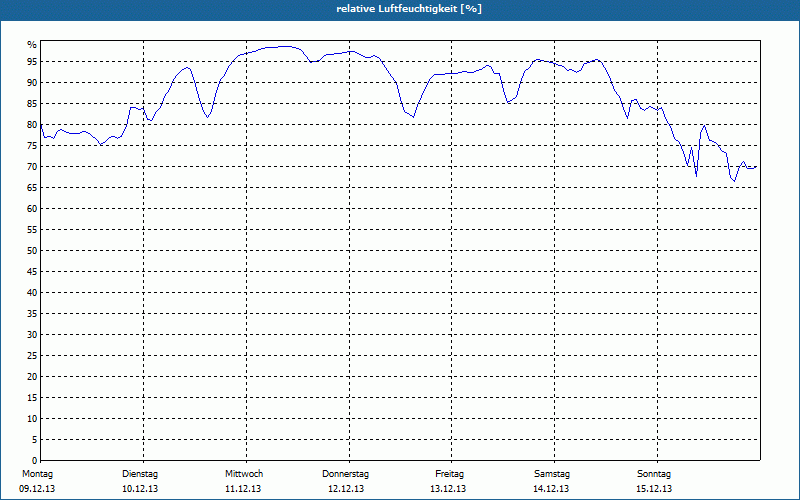Click the chart title 'relative Luftfeuchtigkeit [%]'
This screenshot has width=800, height=500.
pyautogui.click(x=409, y=9)
